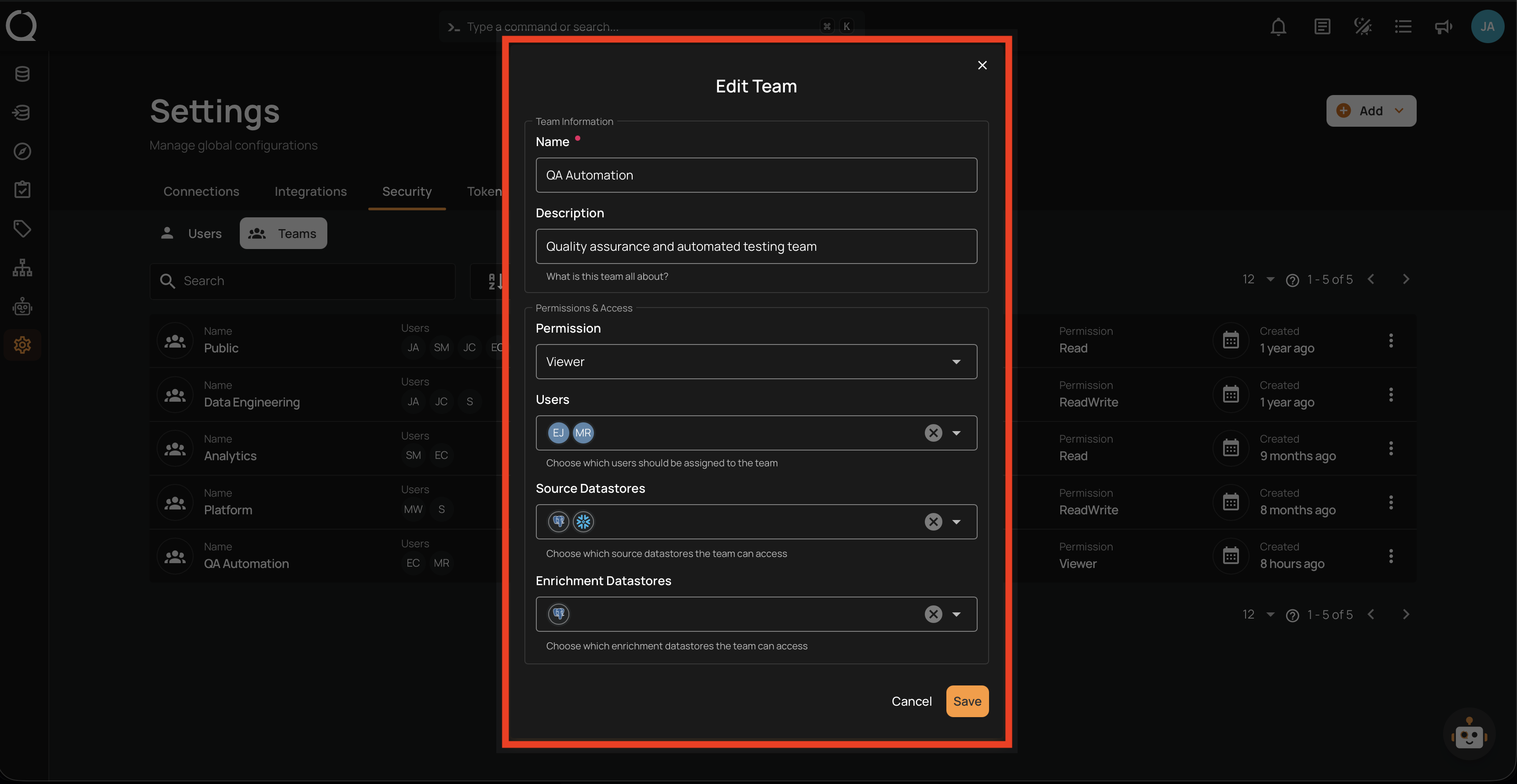Open the chatbot assistant bubble

click(x=1469, y=734)
